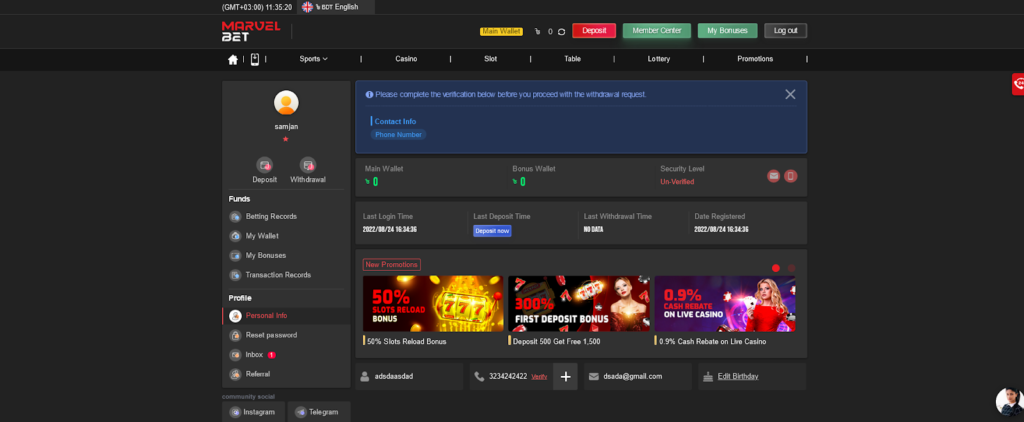Open the Casino menu
The height and width of the screenshot is (422, 1024).
coord(406,59)
